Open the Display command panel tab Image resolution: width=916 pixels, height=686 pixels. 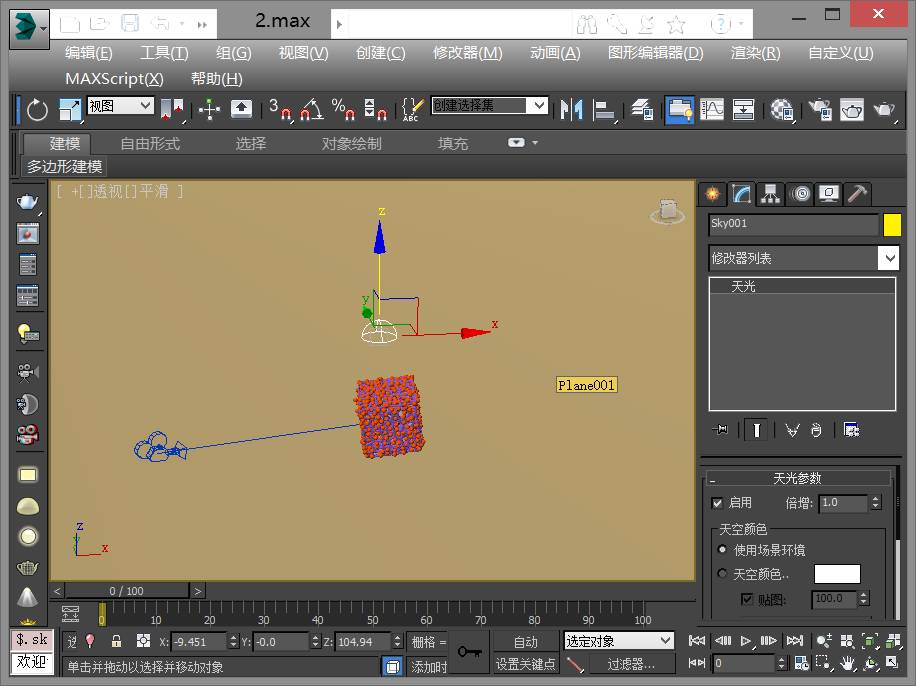point(829,194)
